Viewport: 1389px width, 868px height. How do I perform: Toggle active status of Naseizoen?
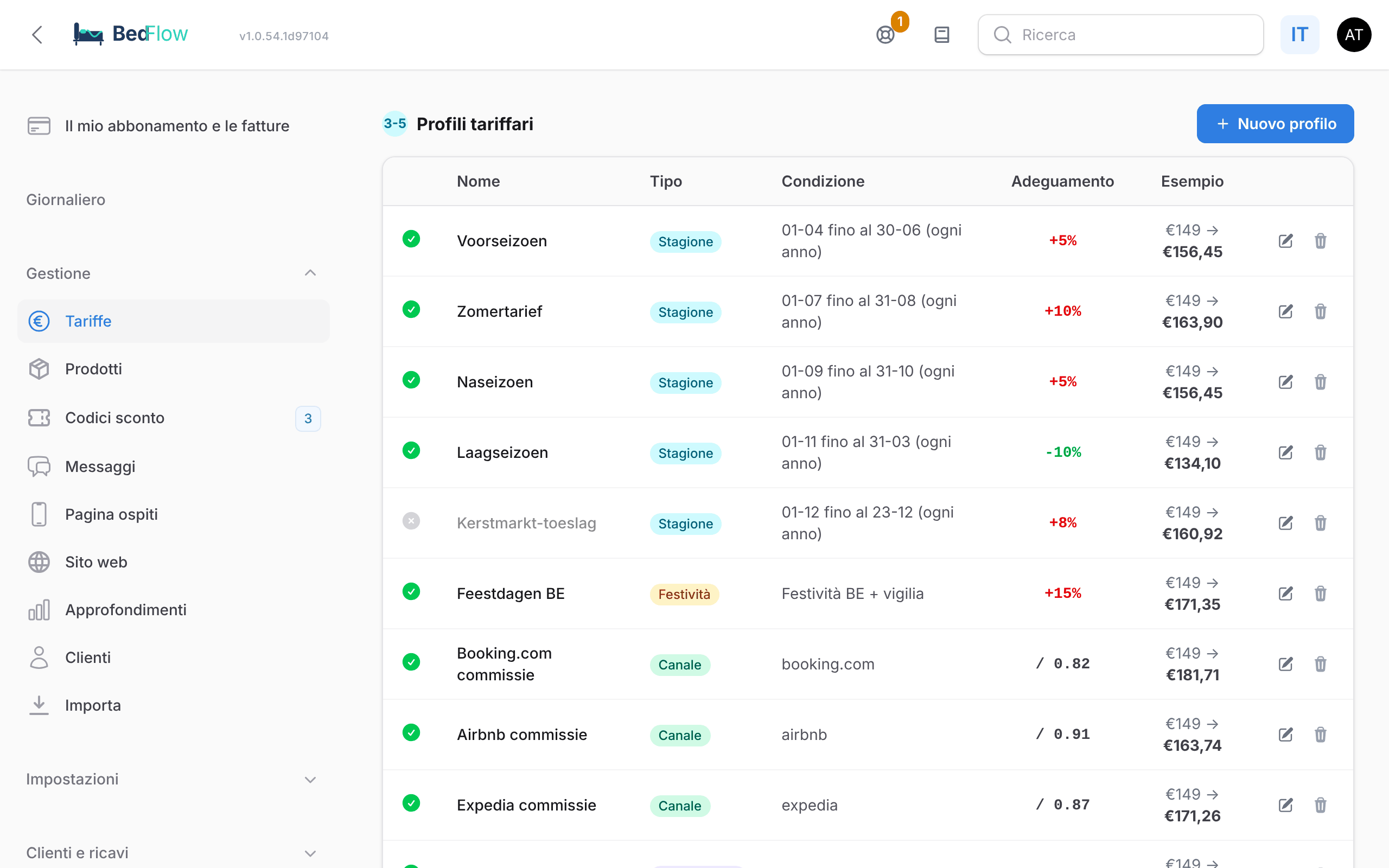[x=411, y=380]
